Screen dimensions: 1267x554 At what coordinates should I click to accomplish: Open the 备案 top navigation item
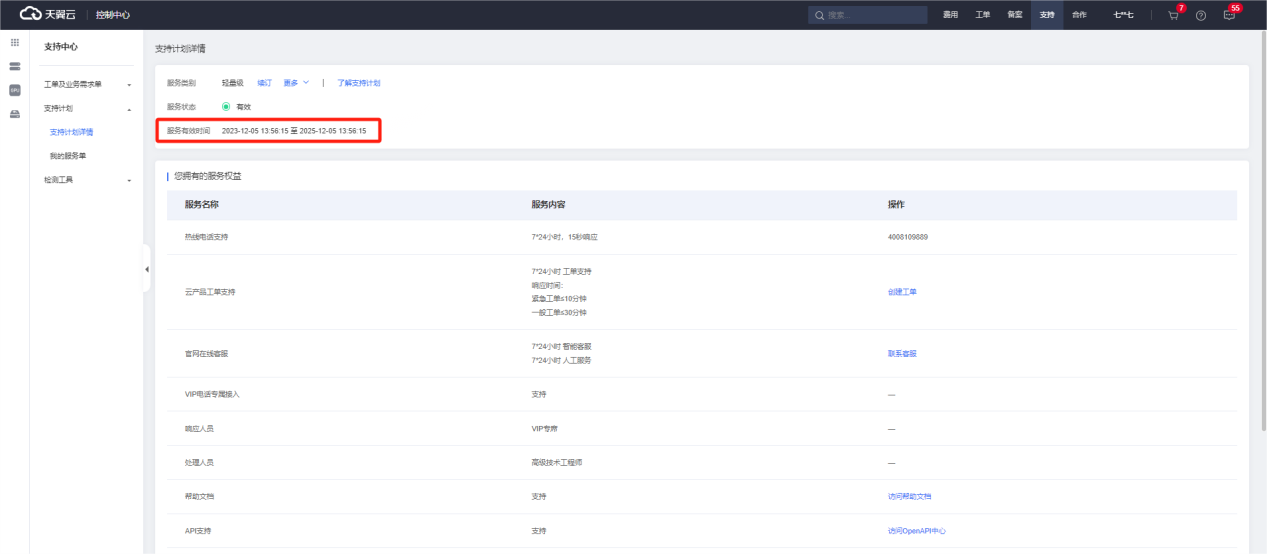[x=1014, y=15]
